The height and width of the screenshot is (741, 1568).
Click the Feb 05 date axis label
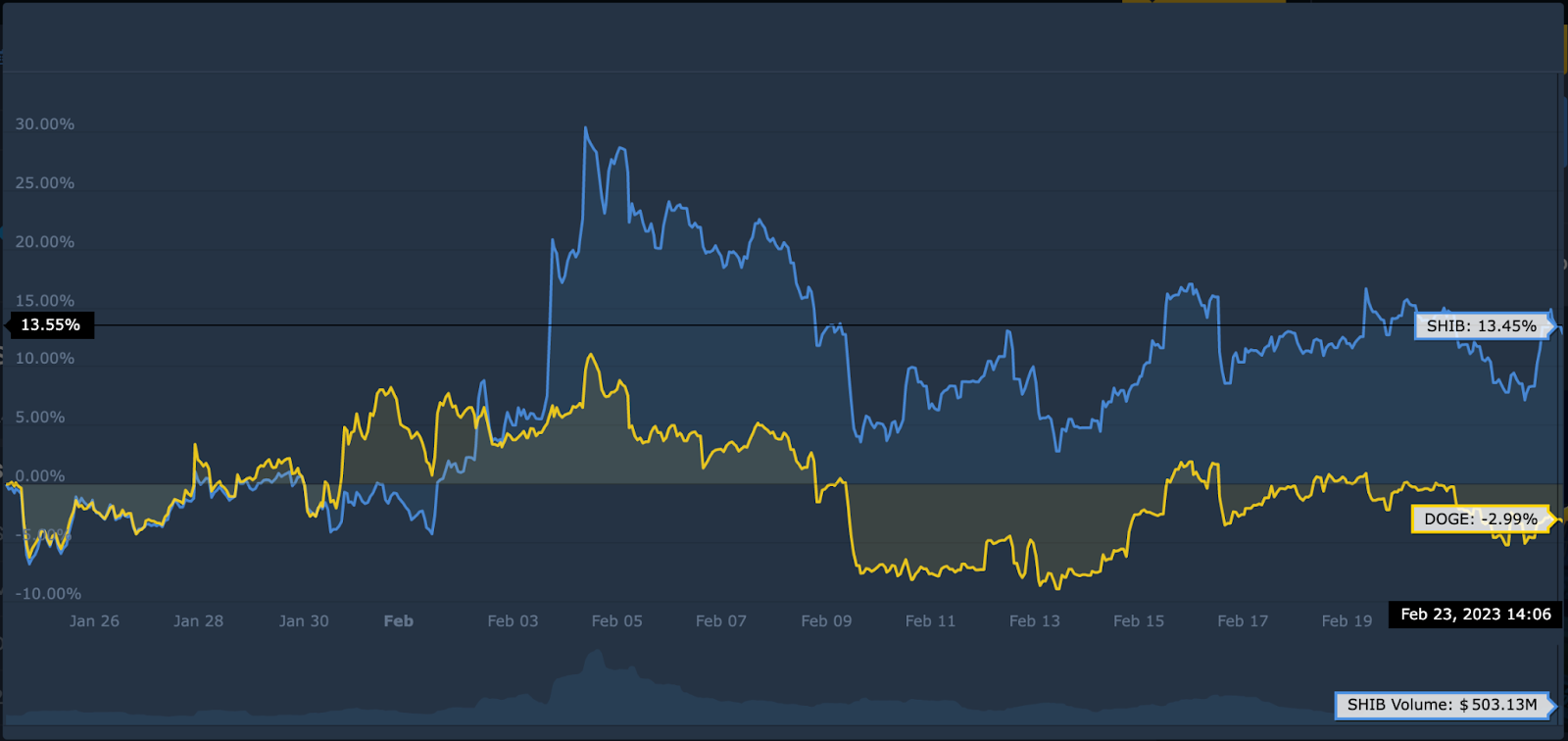point(616,621)
